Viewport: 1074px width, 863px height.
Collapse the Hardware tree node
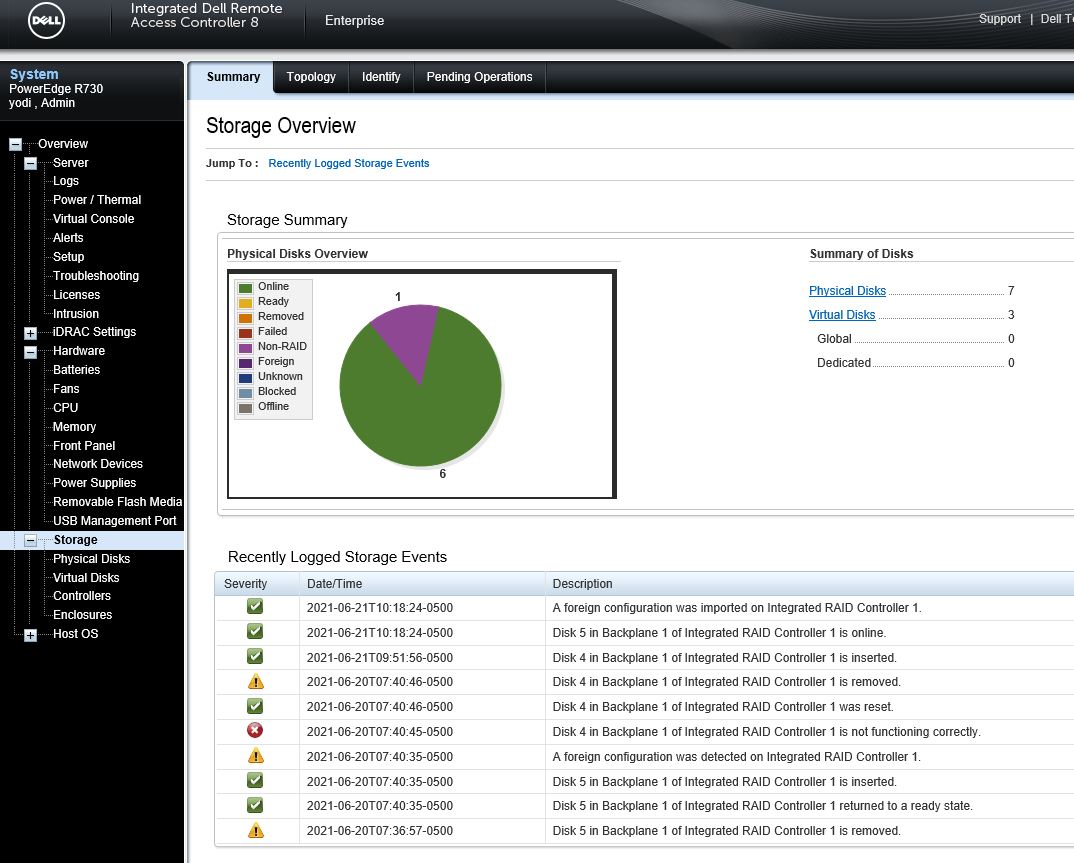[x=30, y=352]
